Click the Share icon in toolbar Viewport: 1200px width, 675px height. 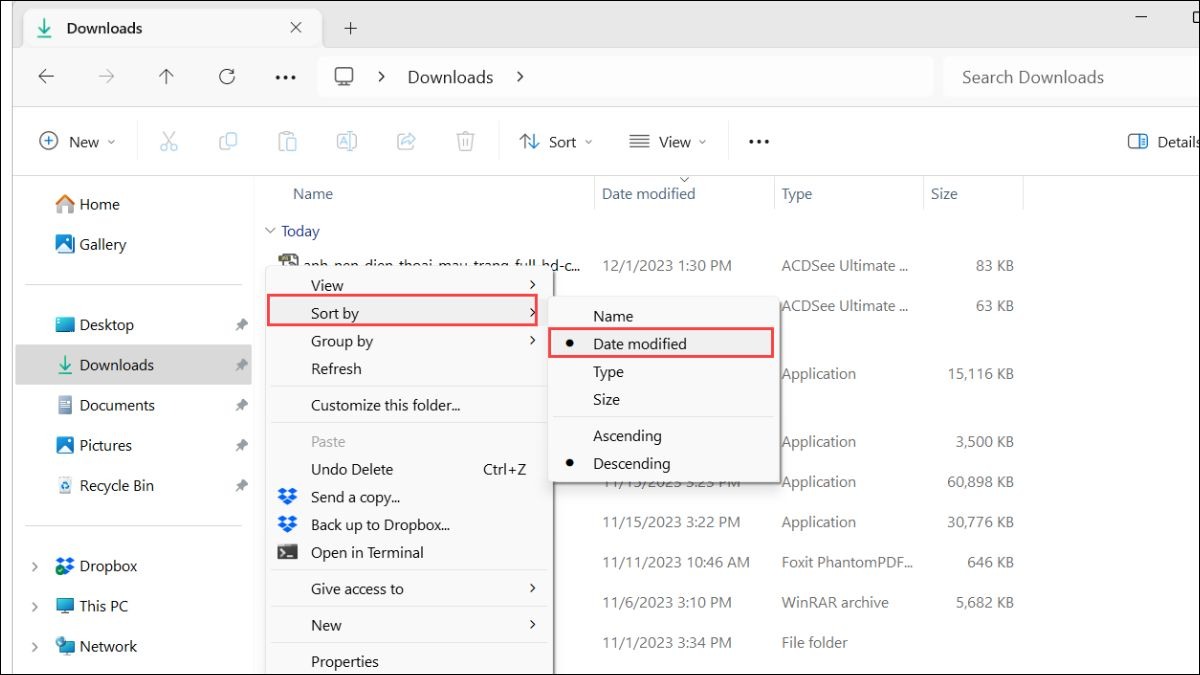coord(406,142)
